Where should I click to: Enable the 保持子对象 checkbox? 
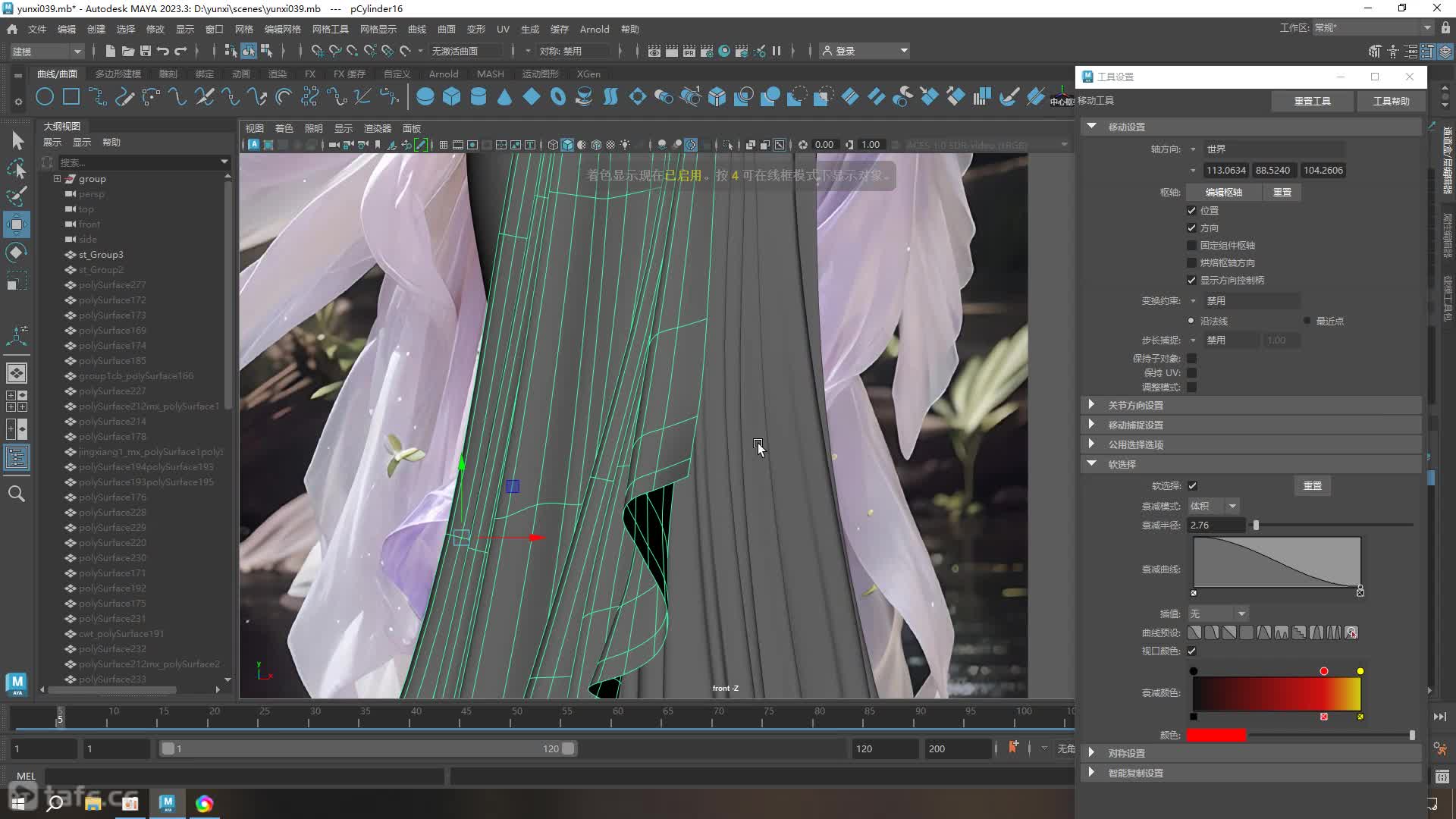pyautogui.click(x=1191, y=358)
